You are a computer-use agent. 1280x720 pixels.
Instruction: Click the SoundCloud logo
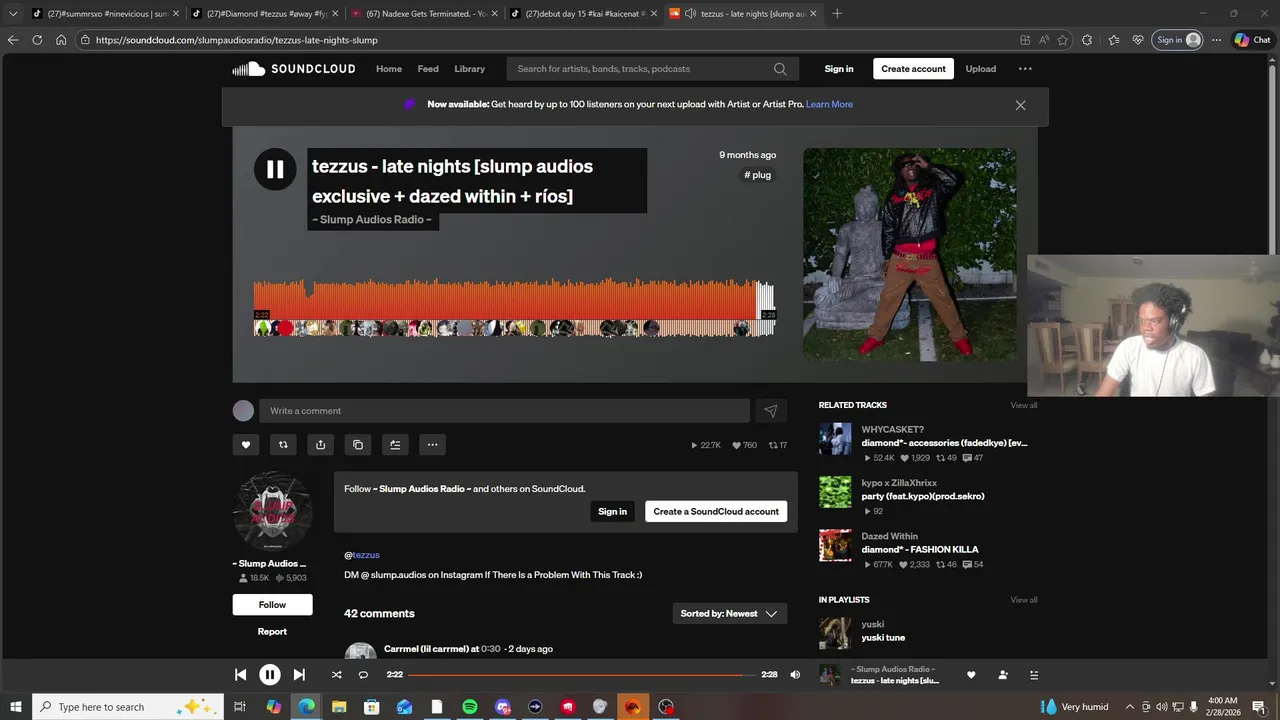coord(294,69)
